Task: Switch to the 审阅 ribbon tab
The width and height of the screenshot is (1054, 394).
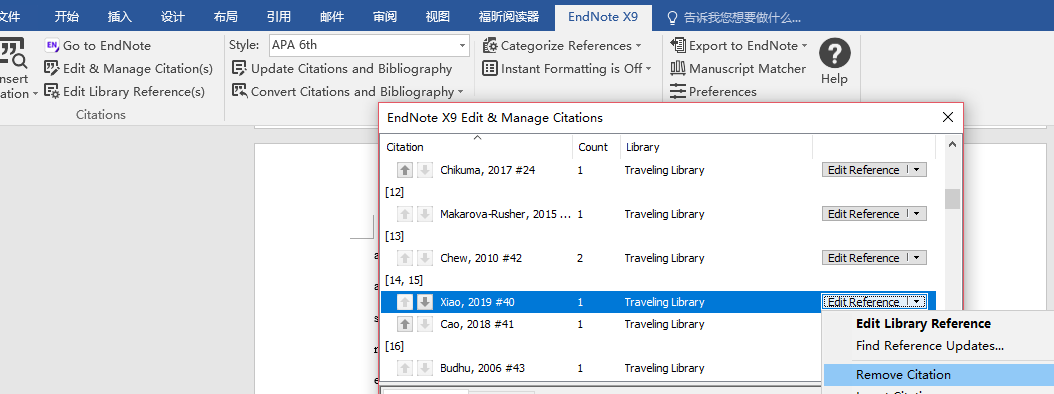Action: tap(385, 17)
